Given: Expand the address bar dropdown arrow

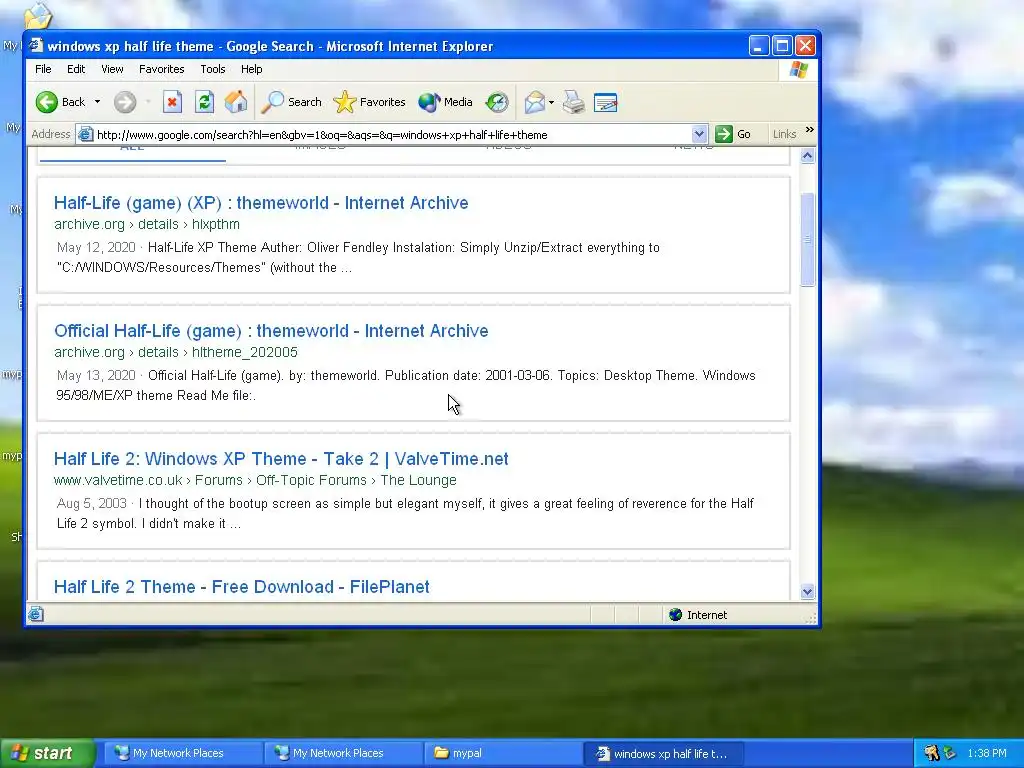Looking at the screenshot, I should [699, 135].
